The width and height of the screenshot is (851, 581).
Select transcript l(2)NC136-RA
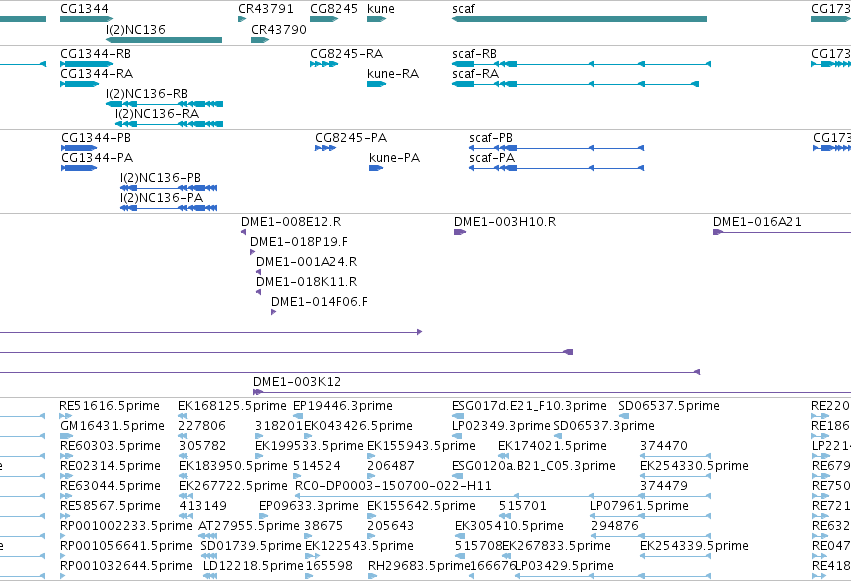pos(169,124)
